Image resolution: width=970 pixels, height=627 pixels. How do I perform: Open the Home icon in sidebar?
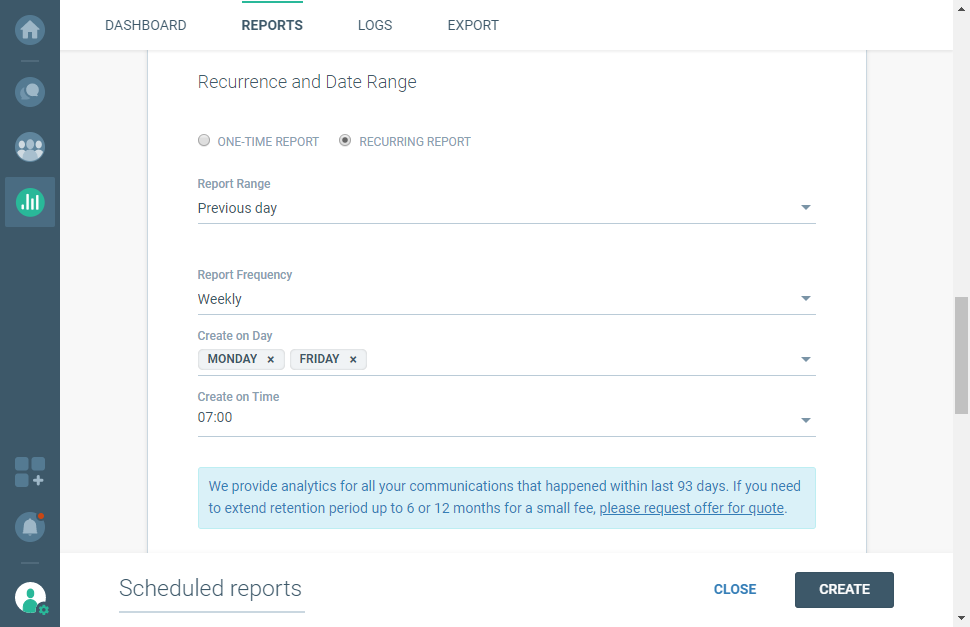30,29
